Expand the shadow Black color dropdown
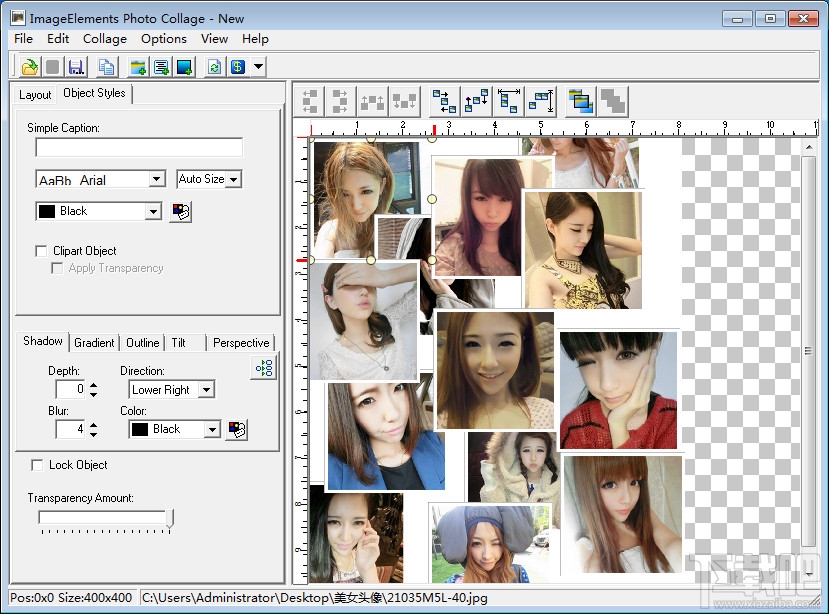 tap(212, 429)
